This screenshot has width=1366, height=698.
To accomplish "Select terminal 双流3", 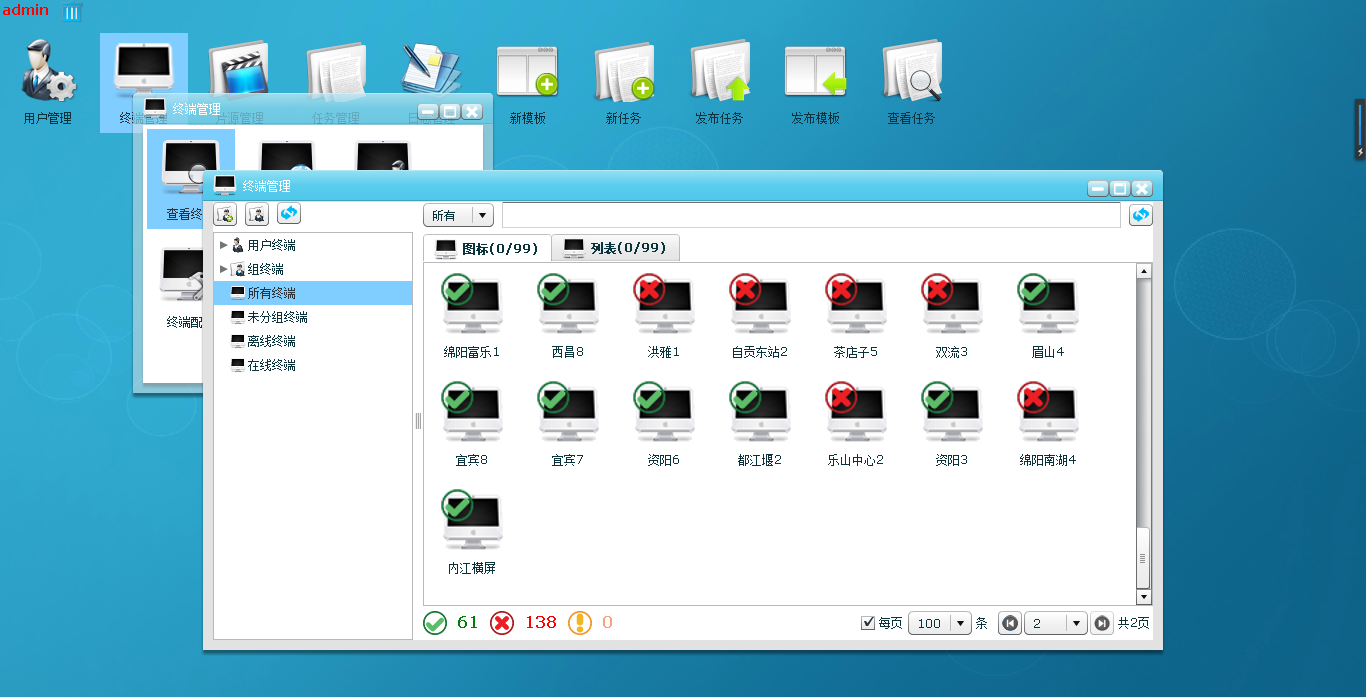I will click(952, 316).
